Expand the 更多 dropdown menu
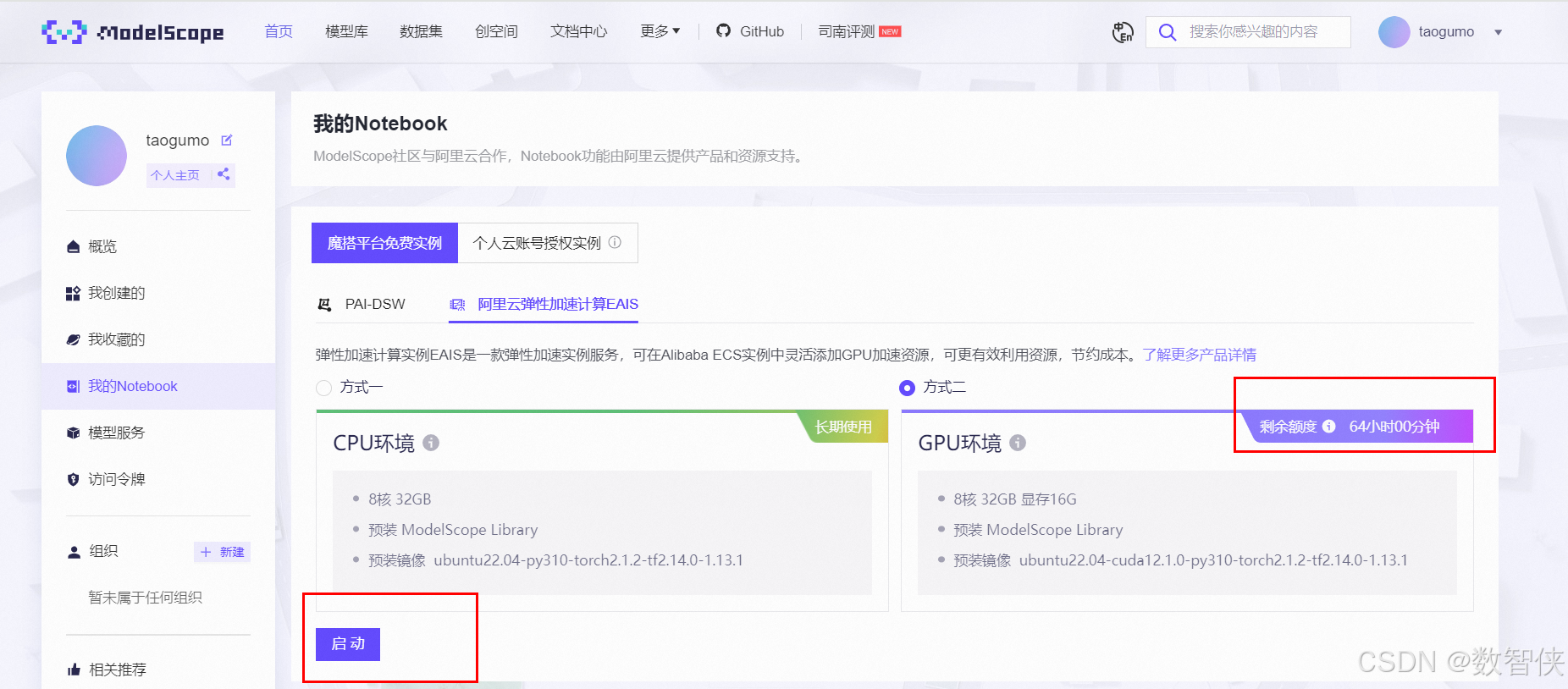 tap(660, 31)
